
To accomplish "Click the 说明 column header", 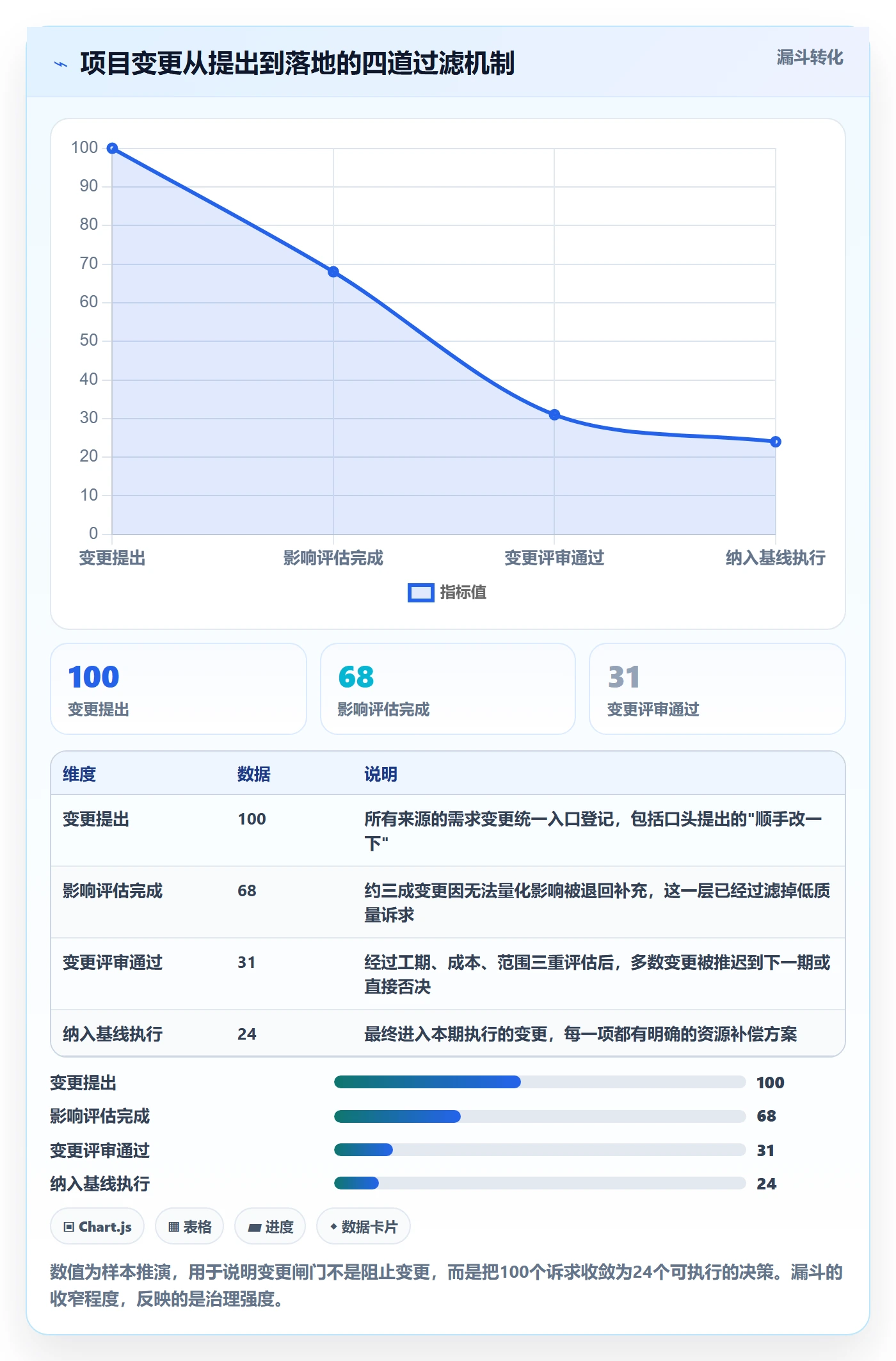I will [381, 774].
